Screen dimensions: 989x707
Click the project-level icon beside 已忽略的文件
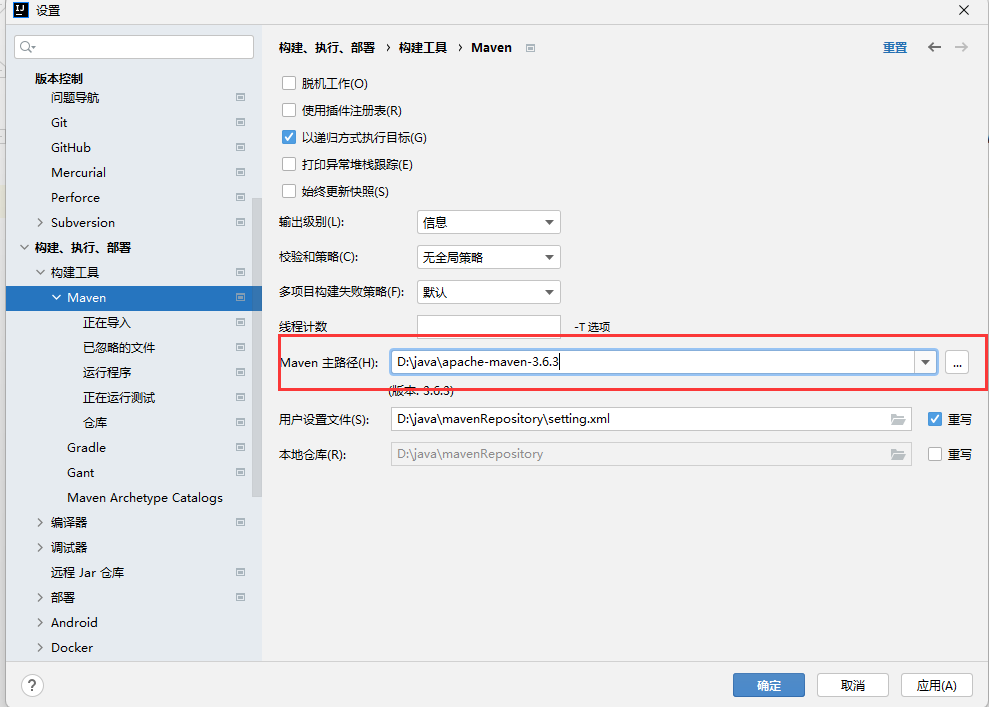point(240,348)
